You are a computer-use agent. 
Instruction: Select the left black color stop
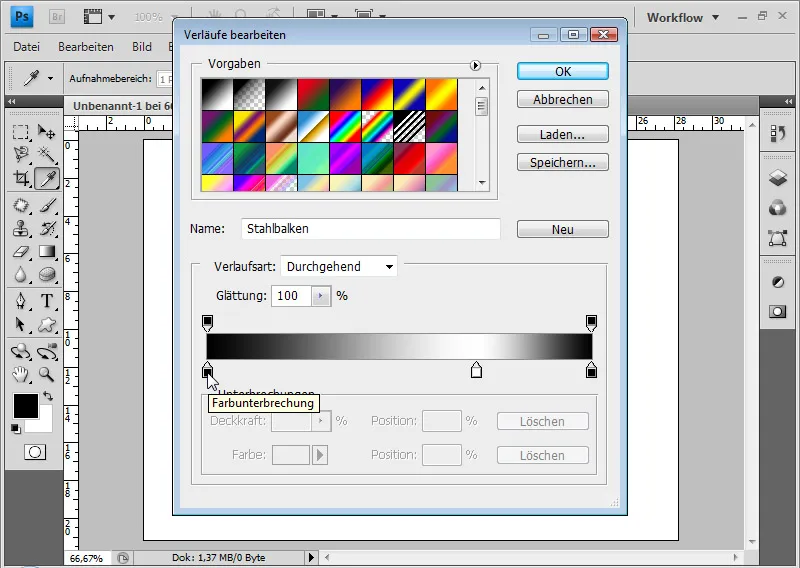[x=207, y=370]
